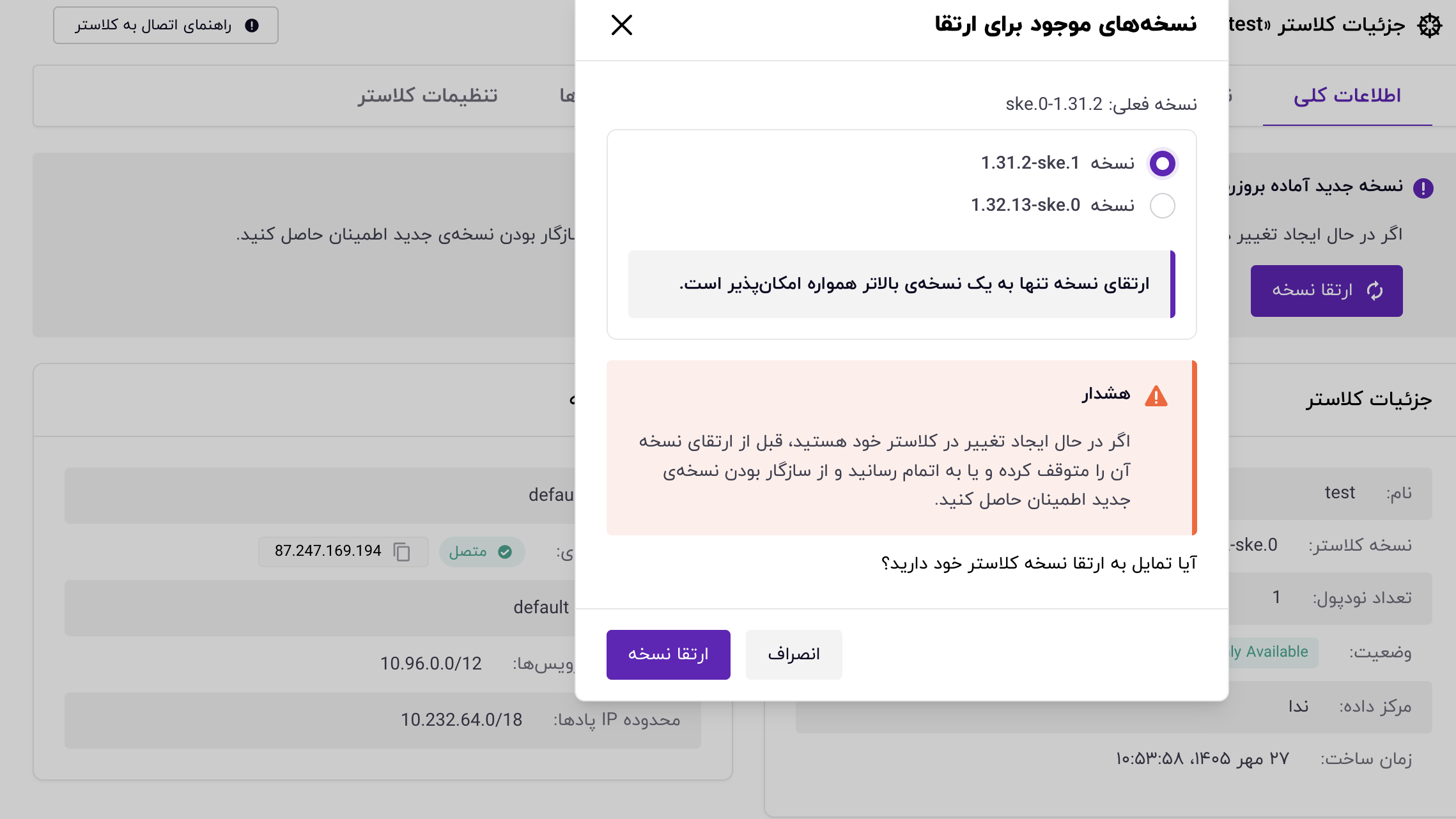
Task: Open راهنمای اتصال به کلاستر guide button
Action: click(166, 26)
